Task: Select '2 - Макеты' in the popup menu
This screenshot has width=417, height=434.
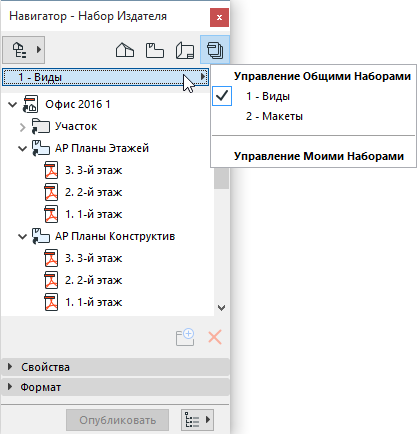Action: pyautogui.click(x=274, y=116)
